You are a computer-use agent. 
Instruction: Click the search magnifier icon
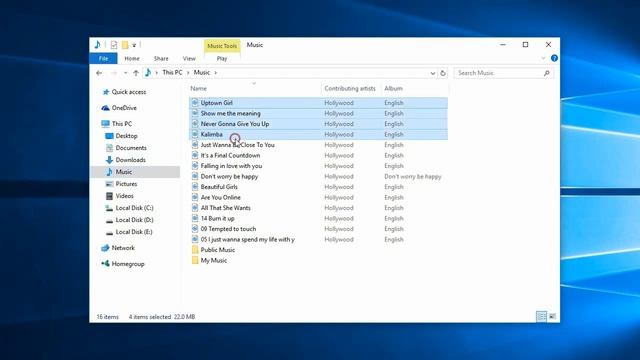547,73
